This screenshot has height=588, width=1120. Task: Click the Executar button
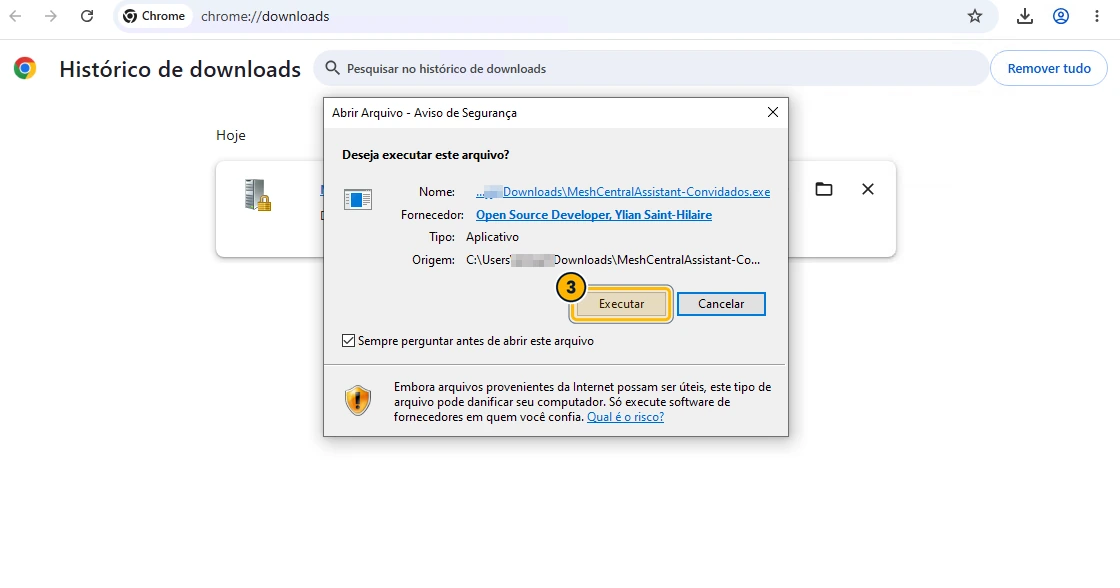point(621,304)
